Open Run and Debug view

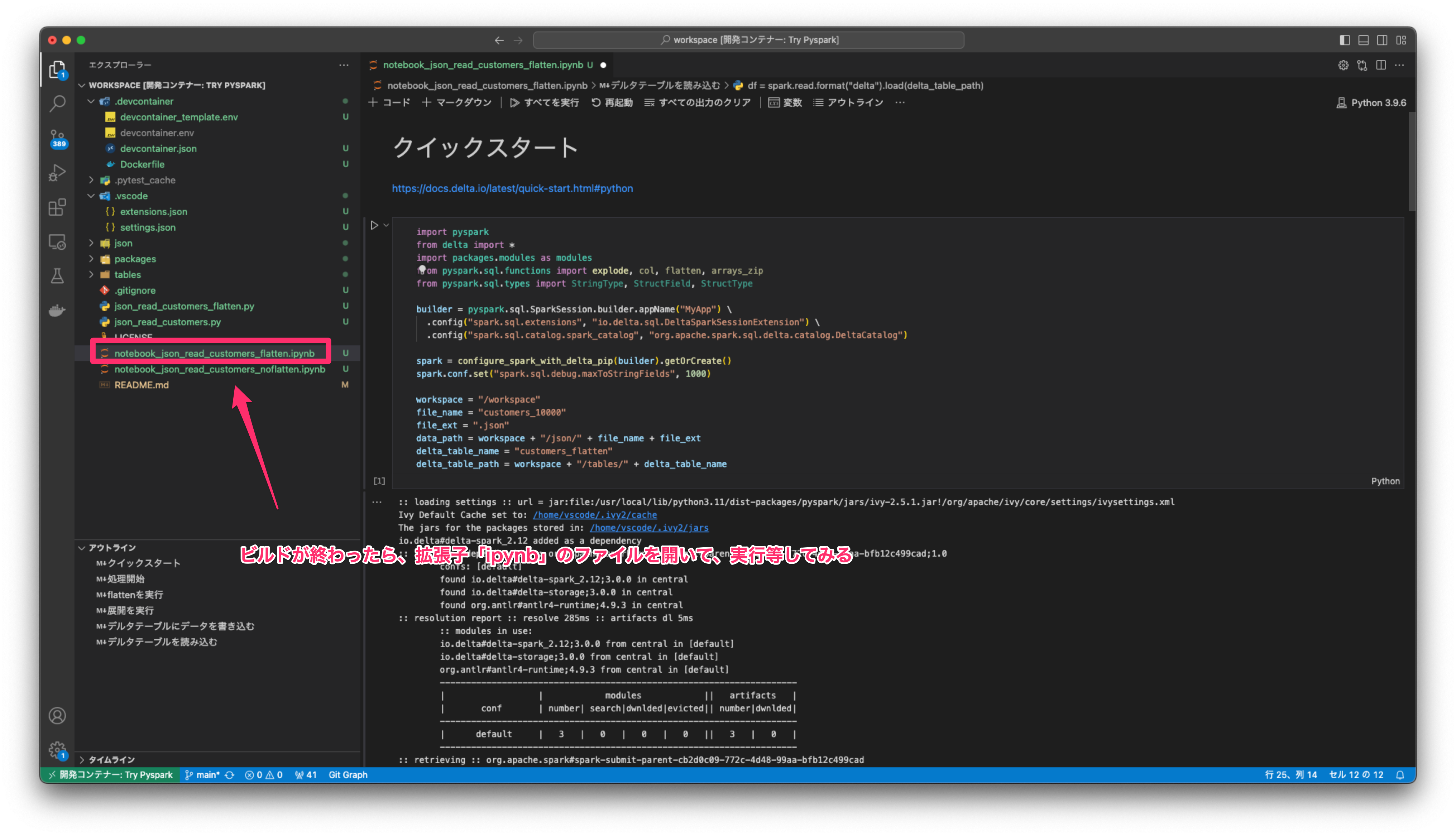point(57,172)
